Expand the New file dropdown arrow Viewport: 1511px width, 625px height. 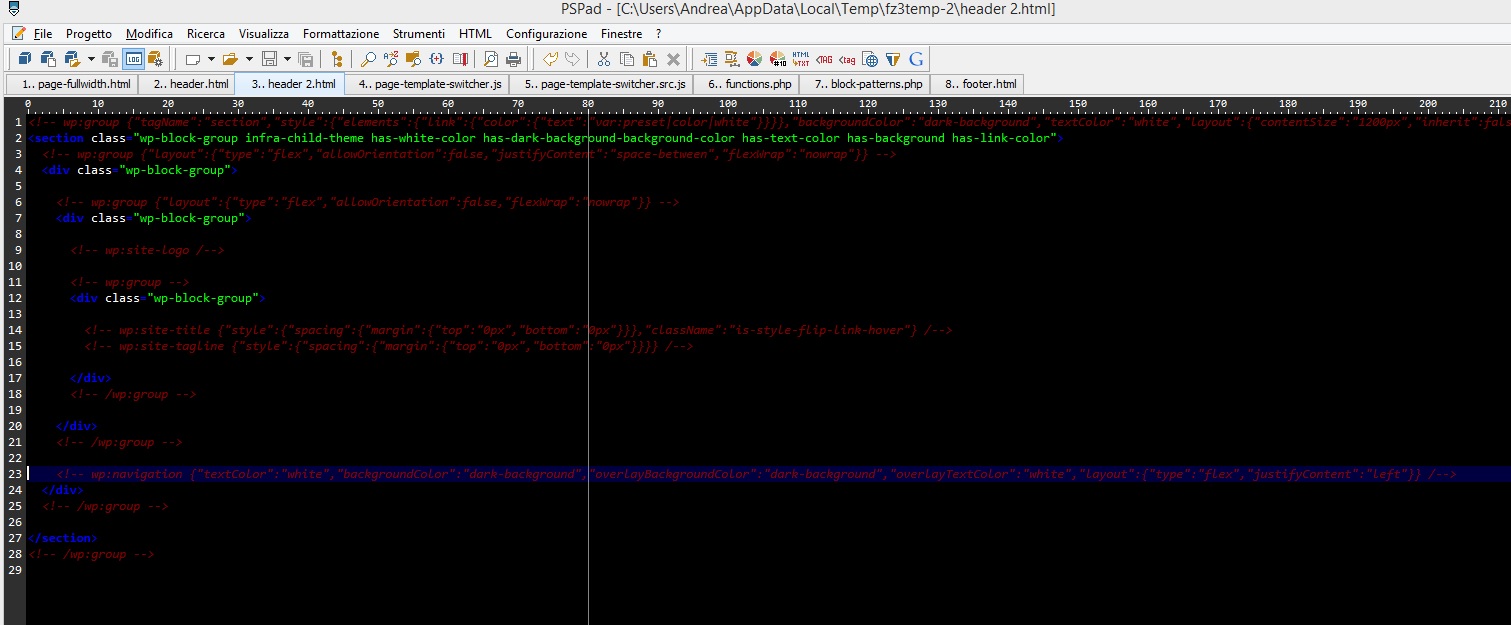pos(211,59)
